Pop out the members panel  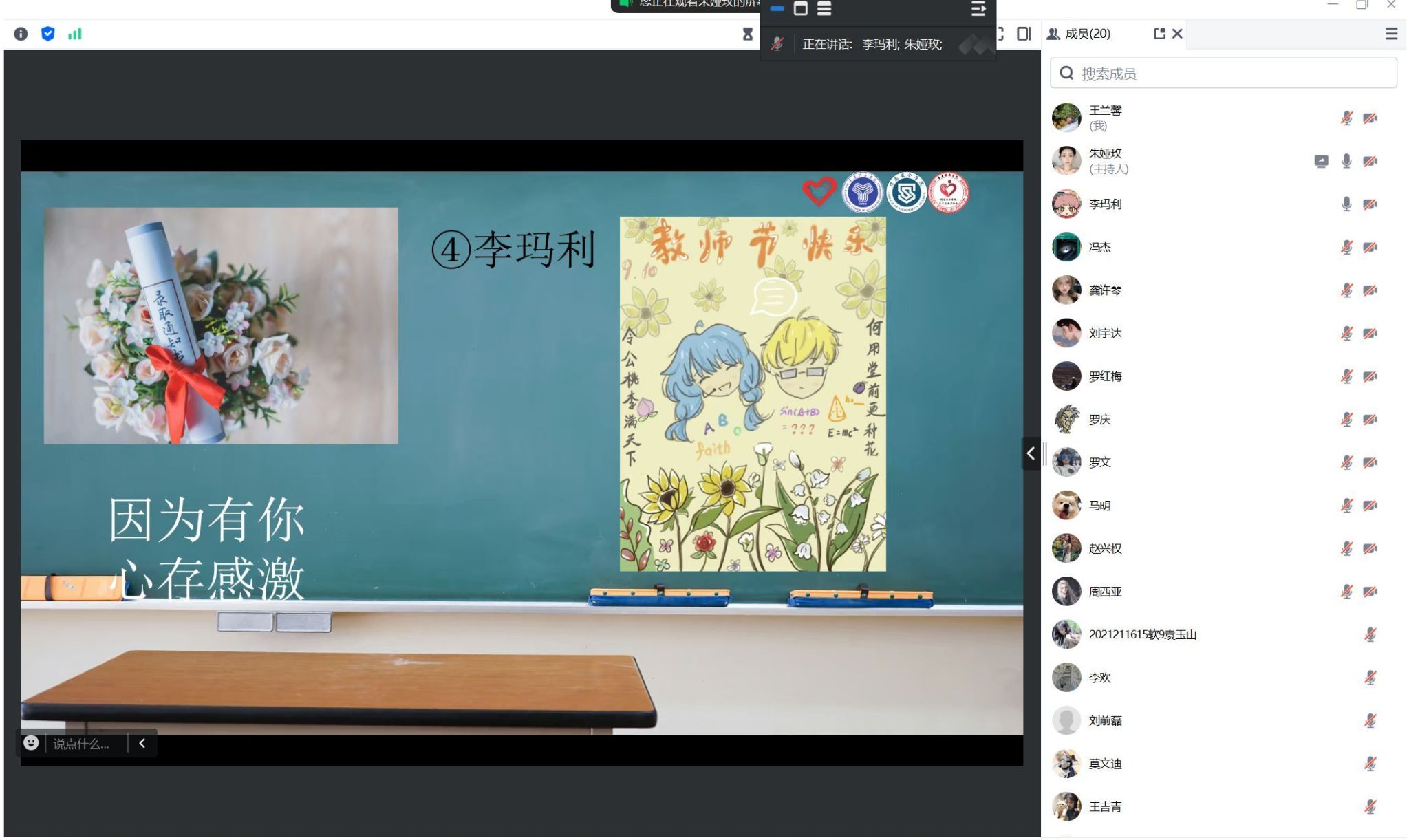[x=1159, y=34]
